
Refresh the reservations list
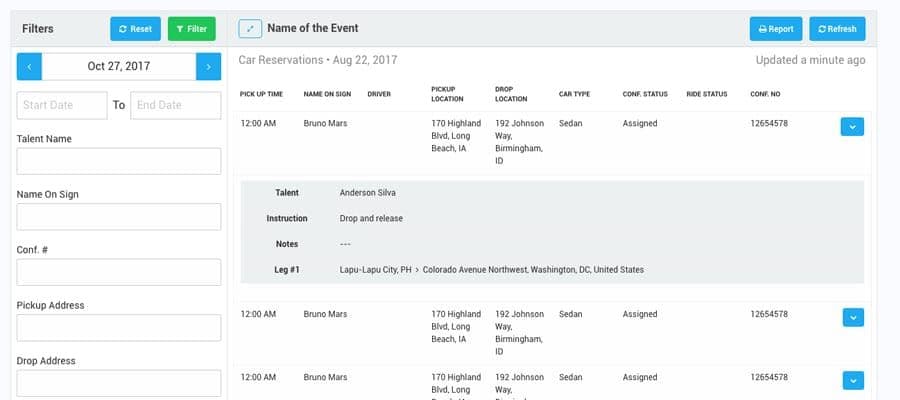[837, 29]
